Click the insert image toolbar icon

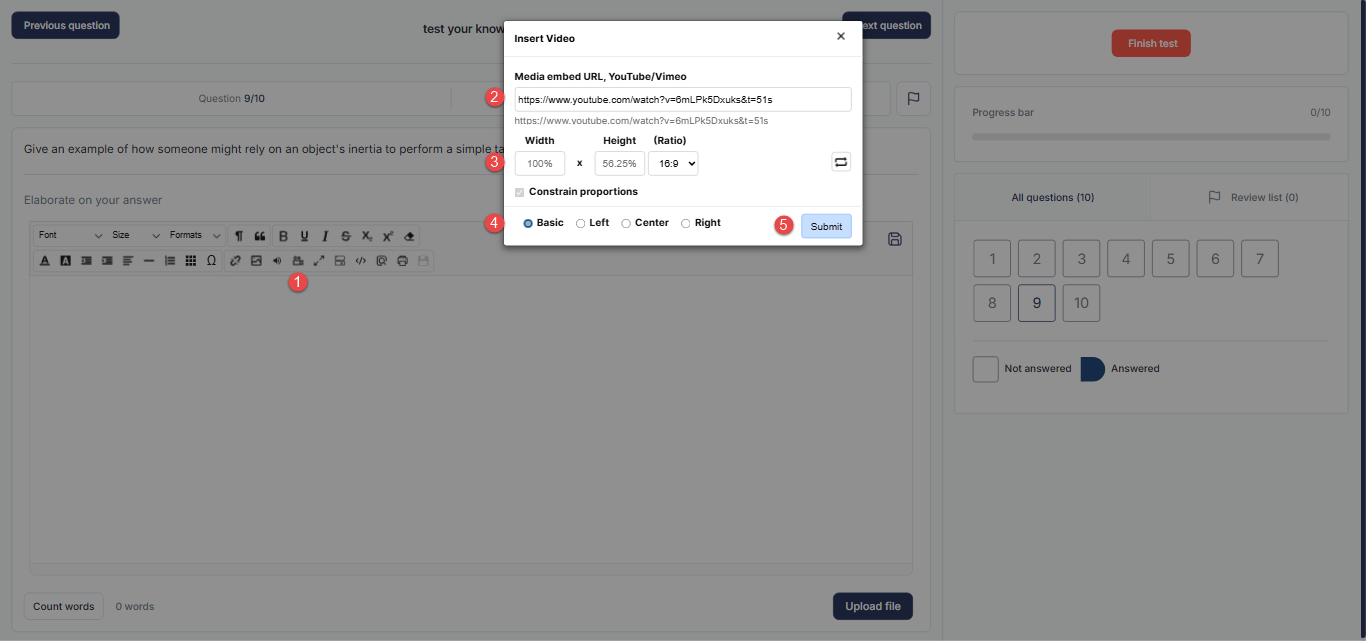256,261
